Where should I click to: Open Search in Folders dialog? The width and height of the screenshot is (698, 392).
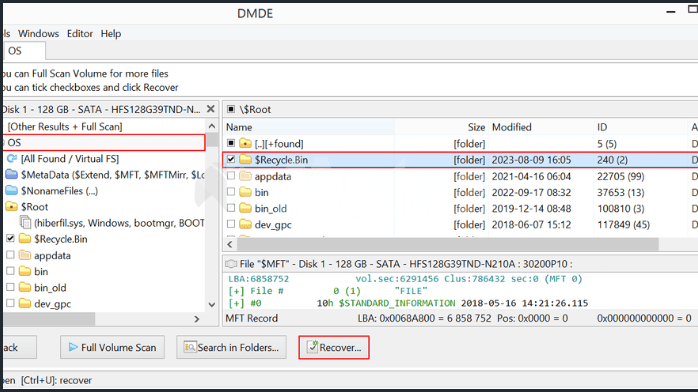[x=231, y=348]
